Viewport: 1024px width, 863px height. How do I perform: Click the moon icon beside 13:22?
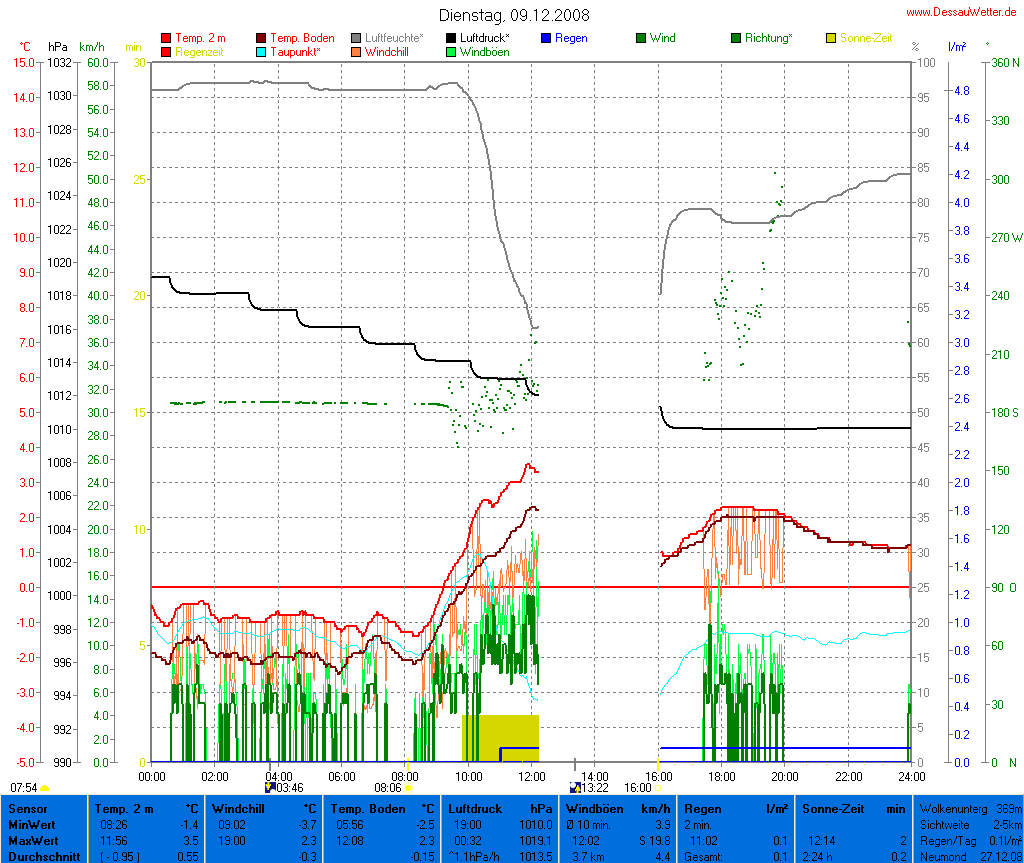tap(573, 788)
